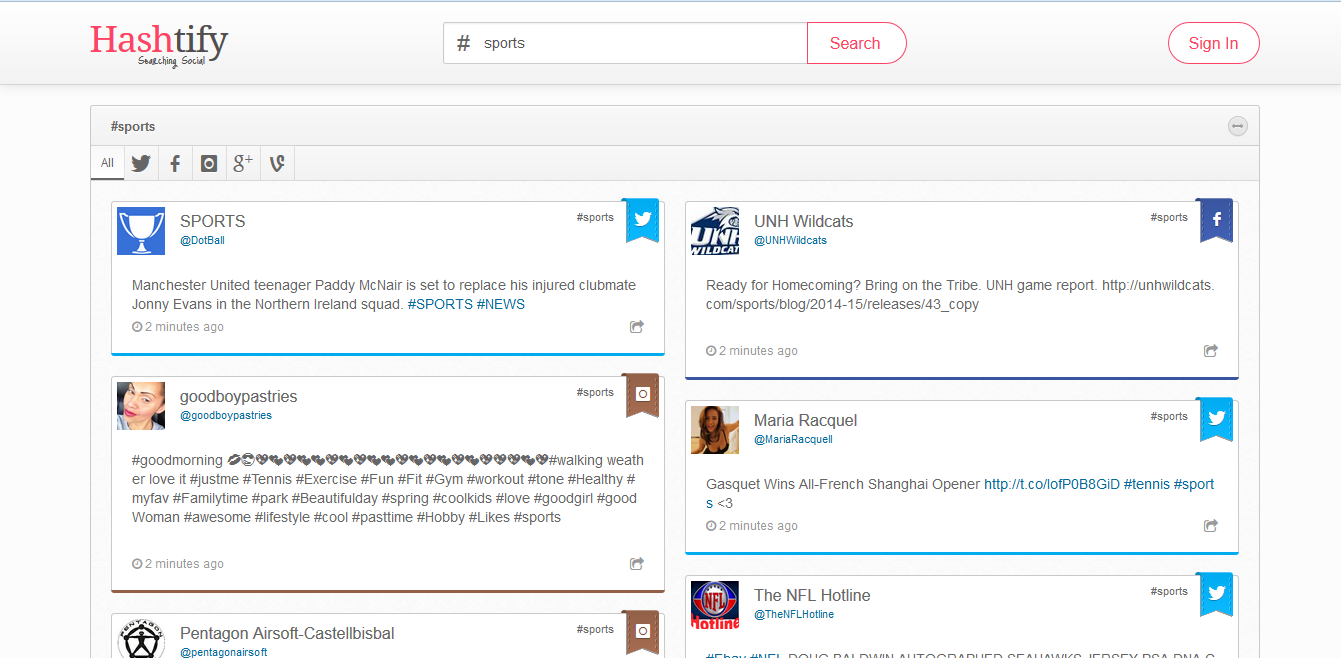The image size is (1341, 658).
Task: Open the #NEWS hashtag link
Action: (501, 304)
